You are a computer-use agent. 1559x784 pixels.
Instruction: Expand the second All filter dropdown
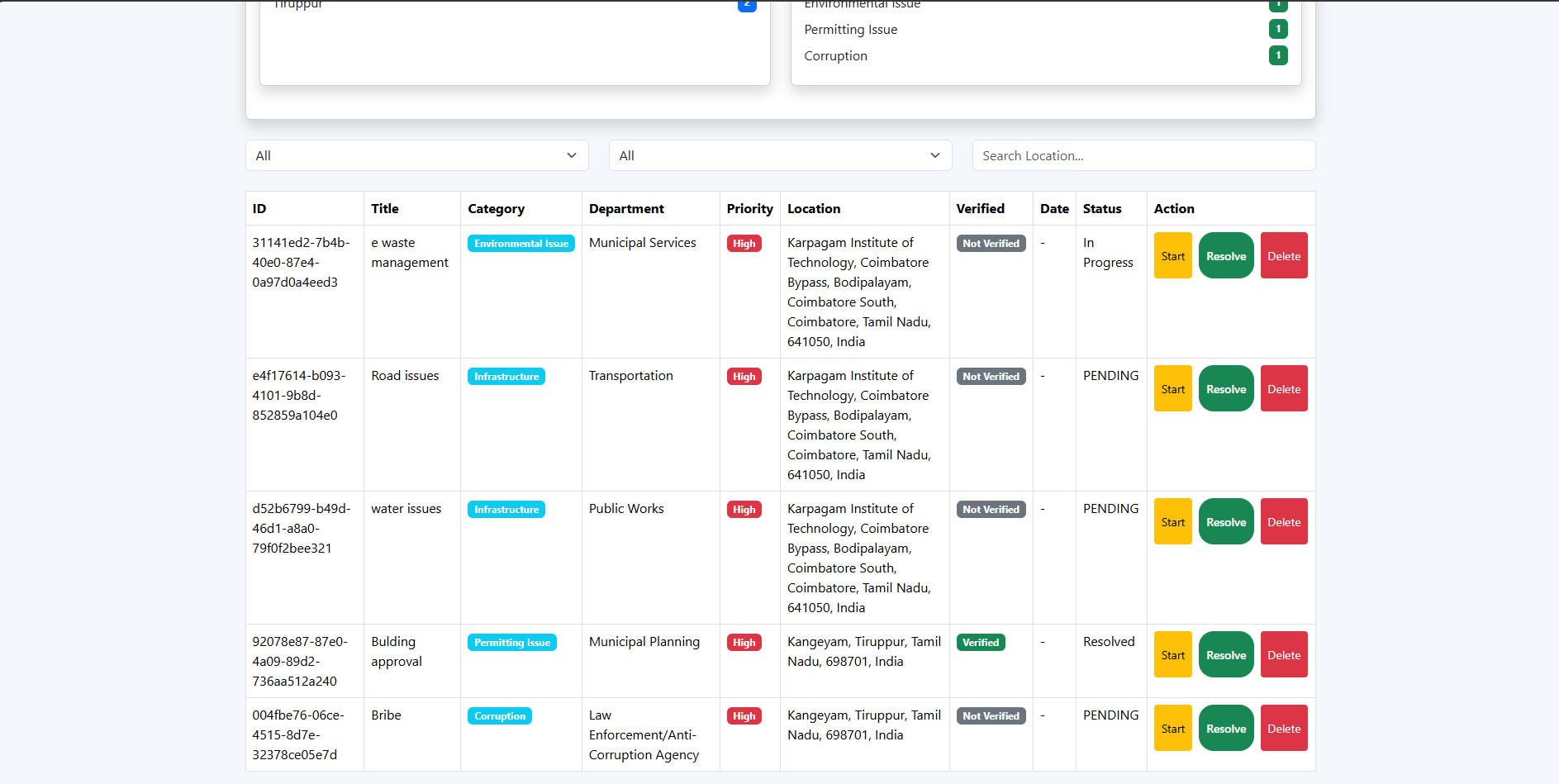pyautogui.click(x=780, y=155)
